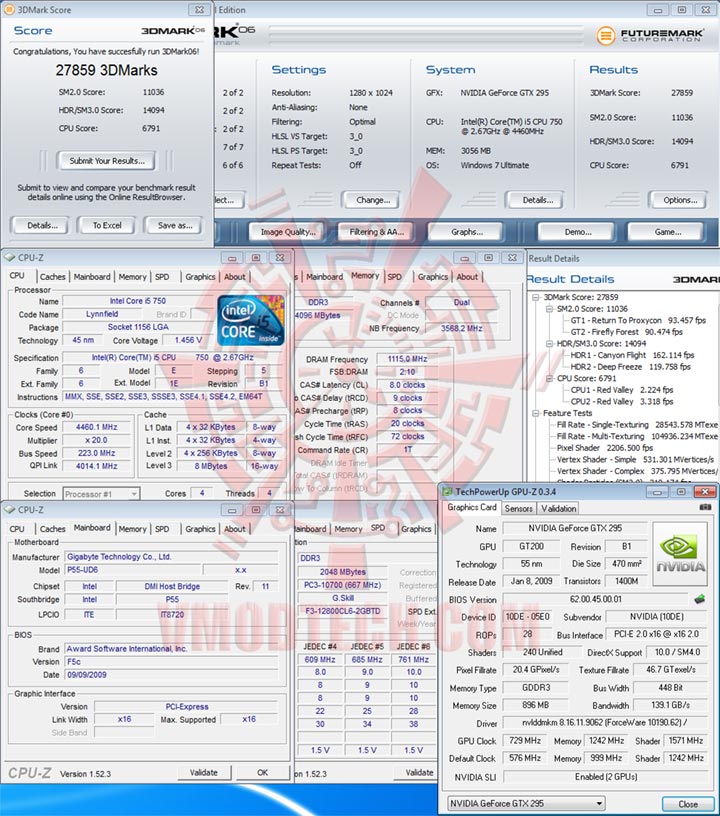Click Options... under Results section
Viewport: 720px width, 816px height.
point(680,200)
